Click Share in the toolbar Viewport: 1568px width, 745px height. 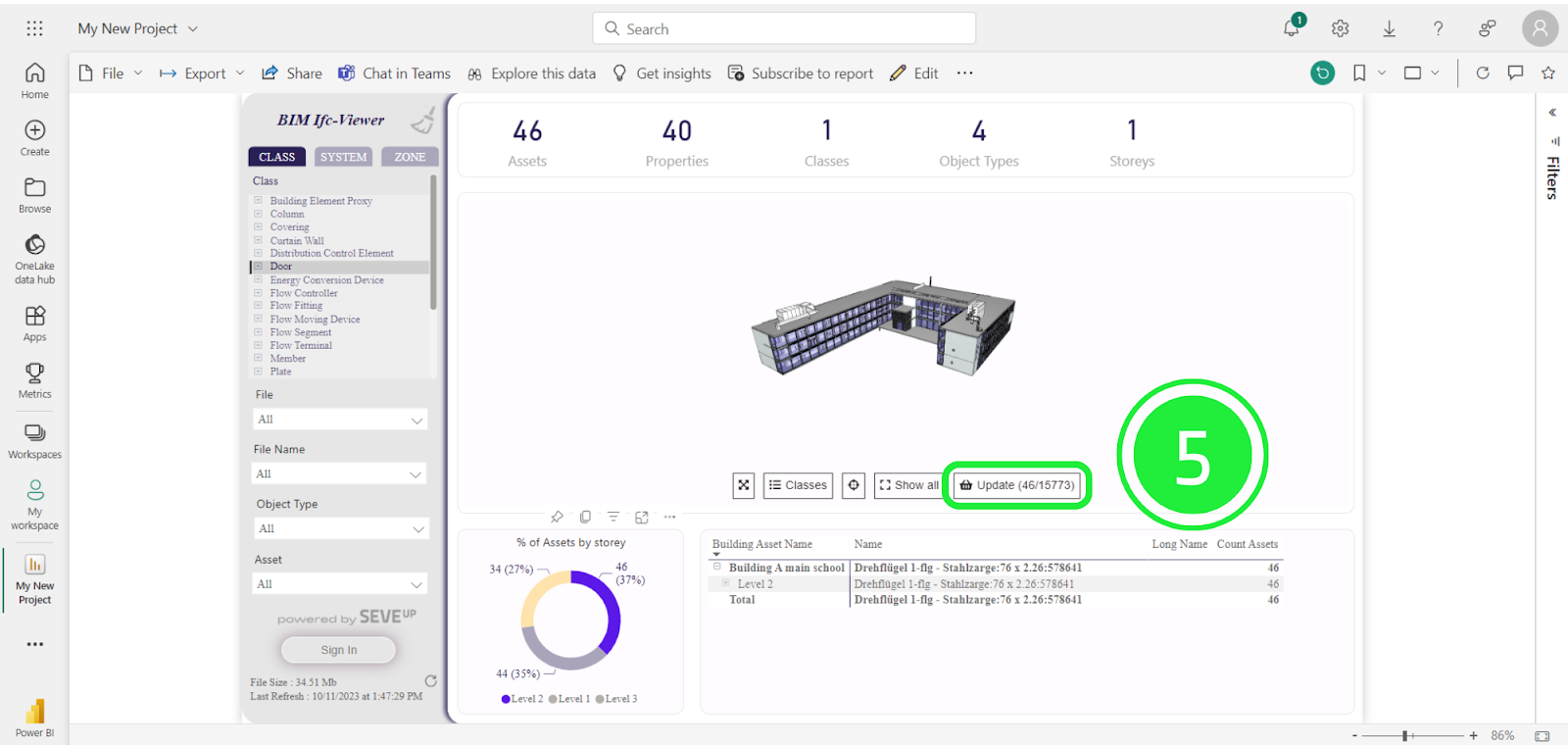pyautogui.click(x=292, y=73)
